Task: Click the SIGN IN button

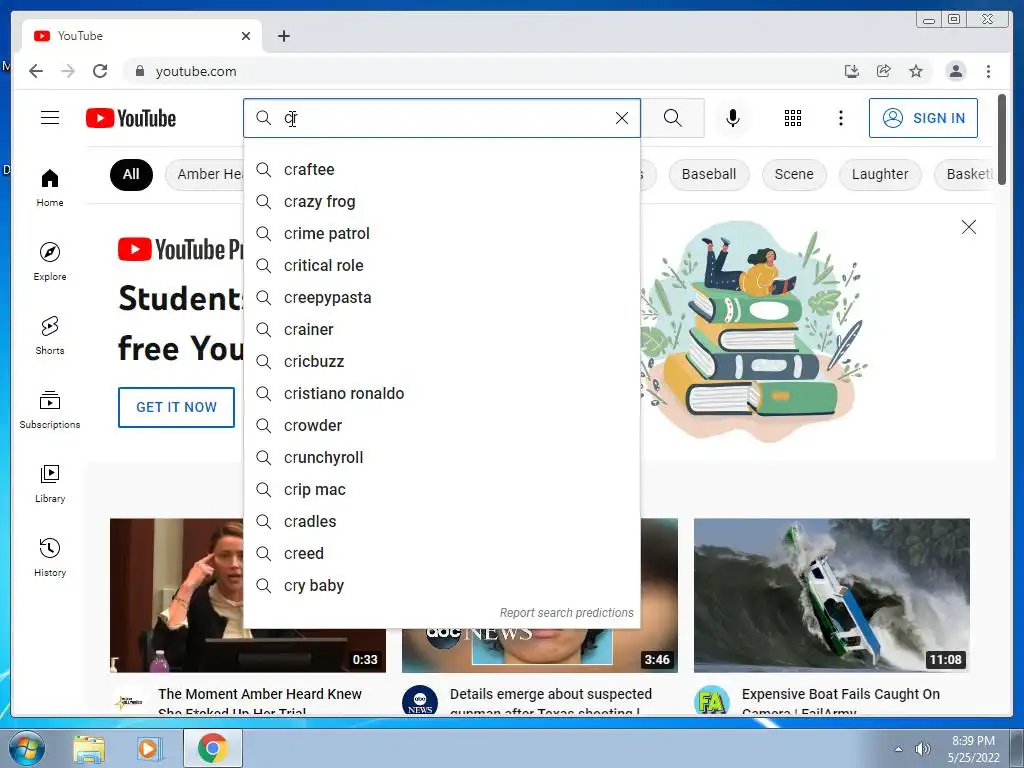Action: (x=923, y=118)
